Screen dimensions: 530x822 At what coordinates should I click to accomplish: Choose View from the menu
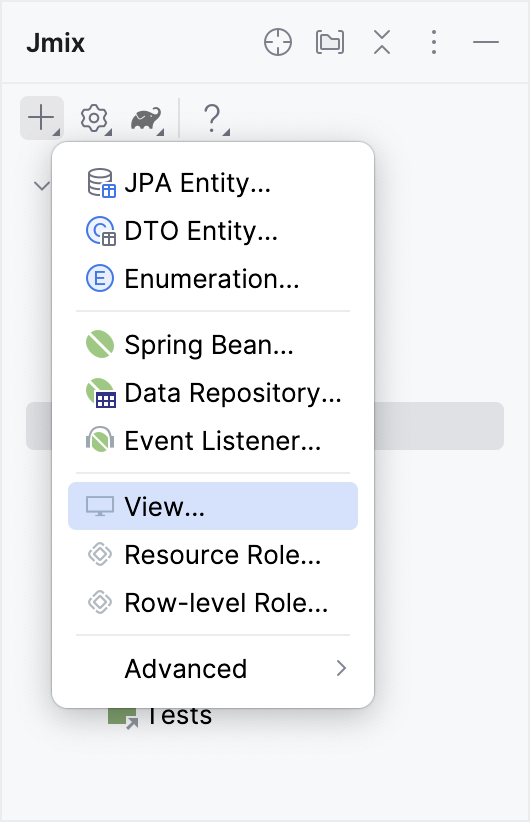click(213, 506)
